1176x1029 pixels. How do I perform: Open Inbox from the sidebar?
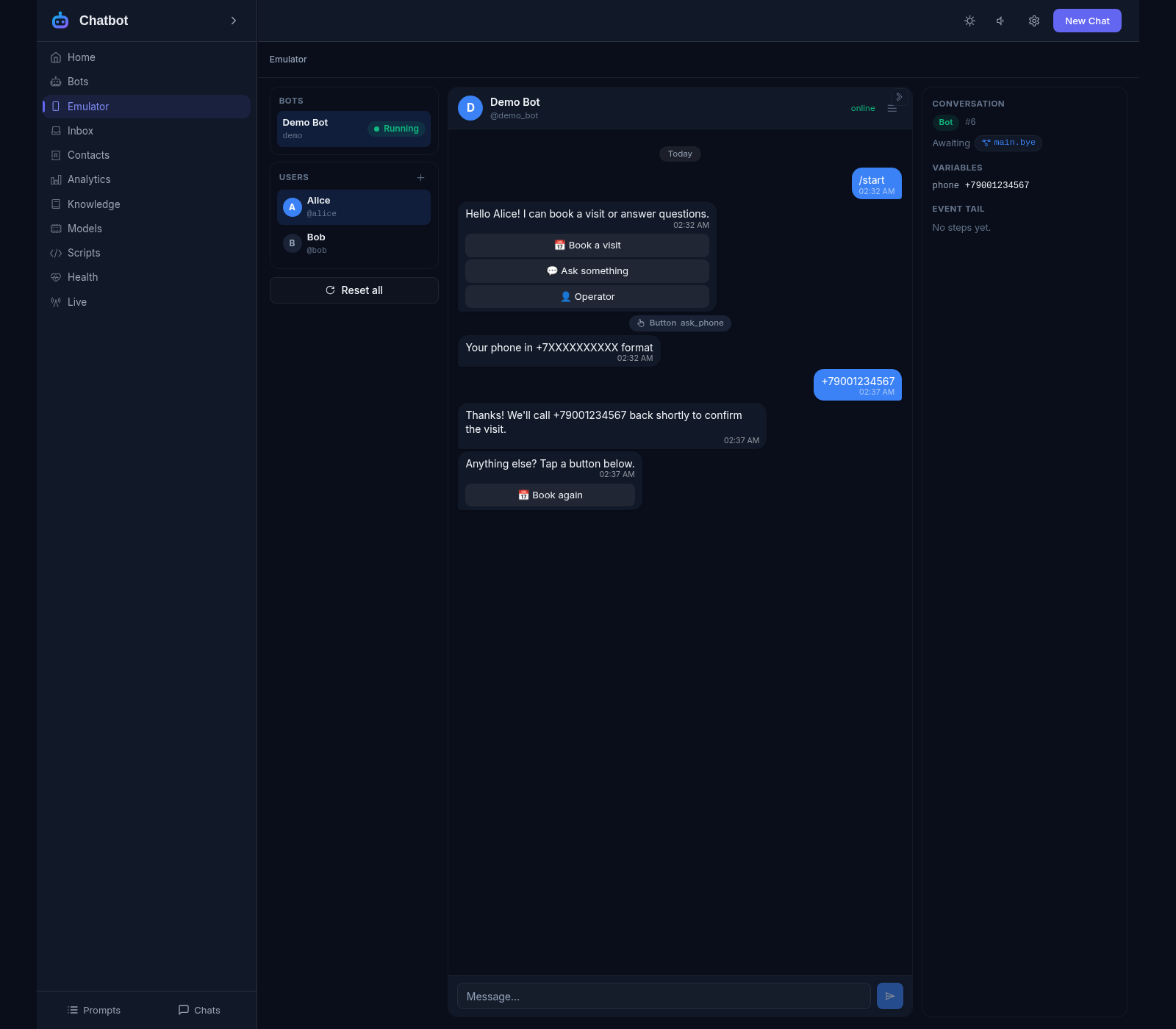pyautogui.click(x=147, y=131)
